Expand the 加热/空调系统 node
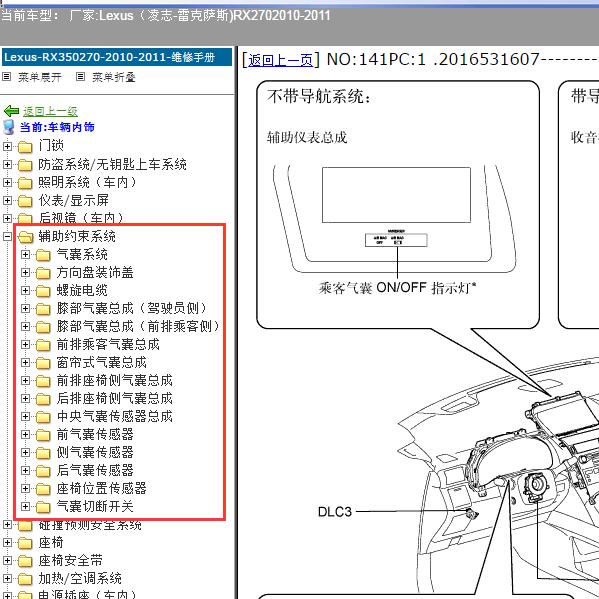Viewport: 599px width, 599px height. click(7, 578)
